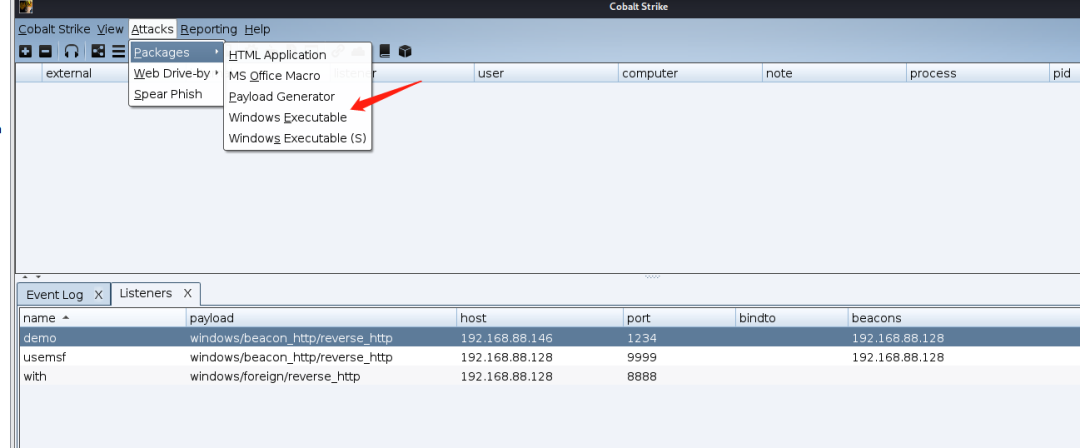1080x448 pixels.
Task: Select Windows Executable entry
Action: [298, 117]
